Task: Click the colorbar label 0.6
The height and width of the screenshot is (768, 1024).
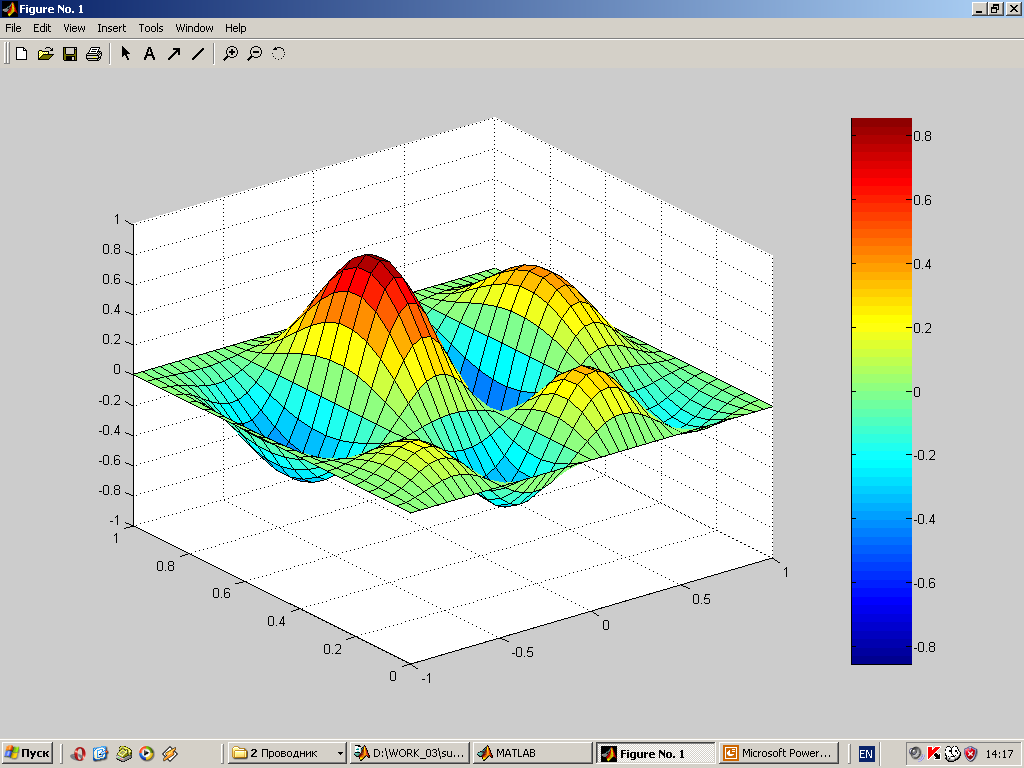Action: 923,200
